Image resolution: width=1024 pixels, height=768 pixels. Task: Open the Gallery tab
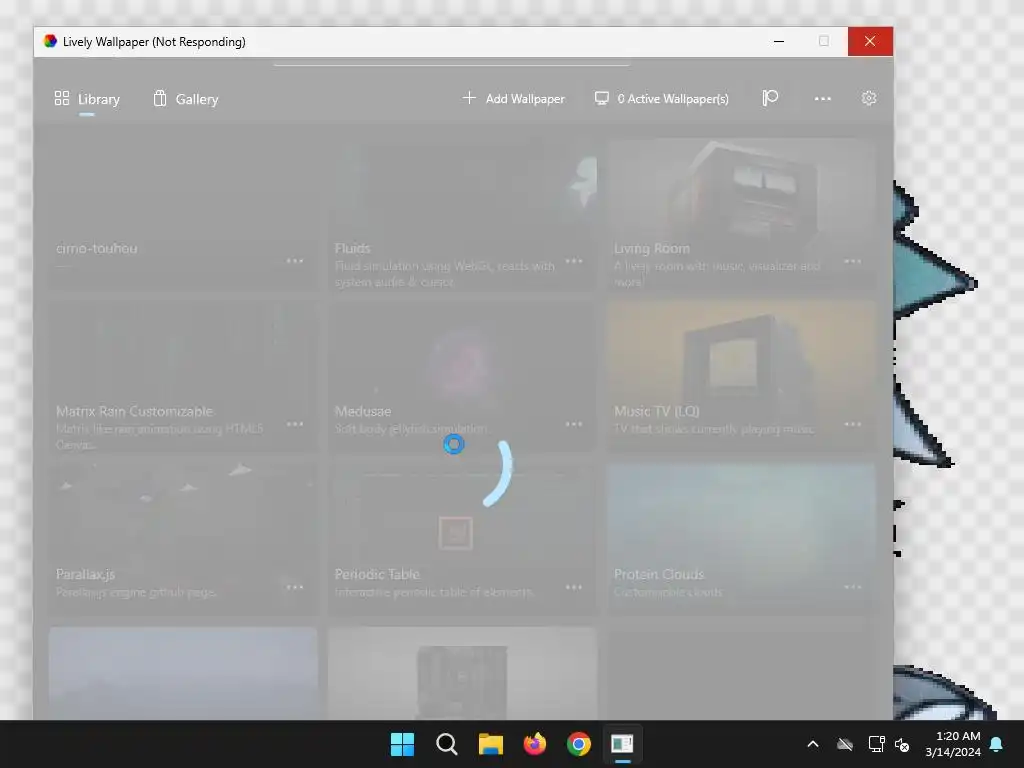186,99
